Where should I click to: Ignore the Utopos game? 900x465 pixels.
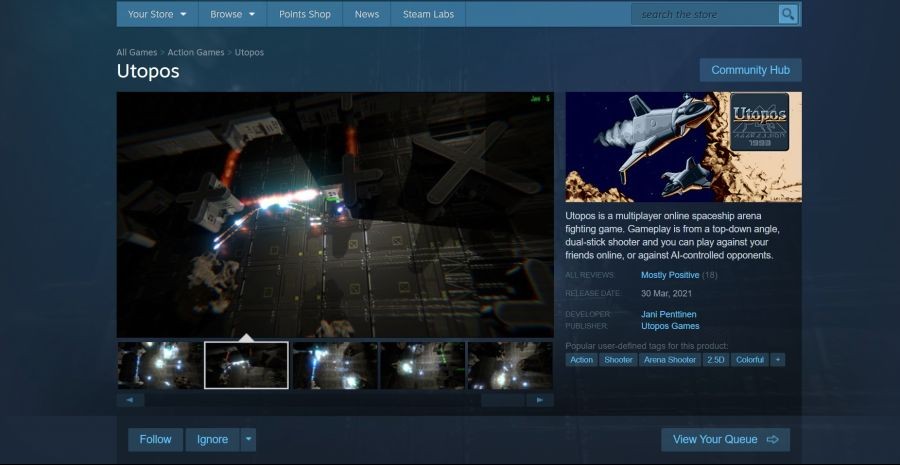(x=212, y=440)
